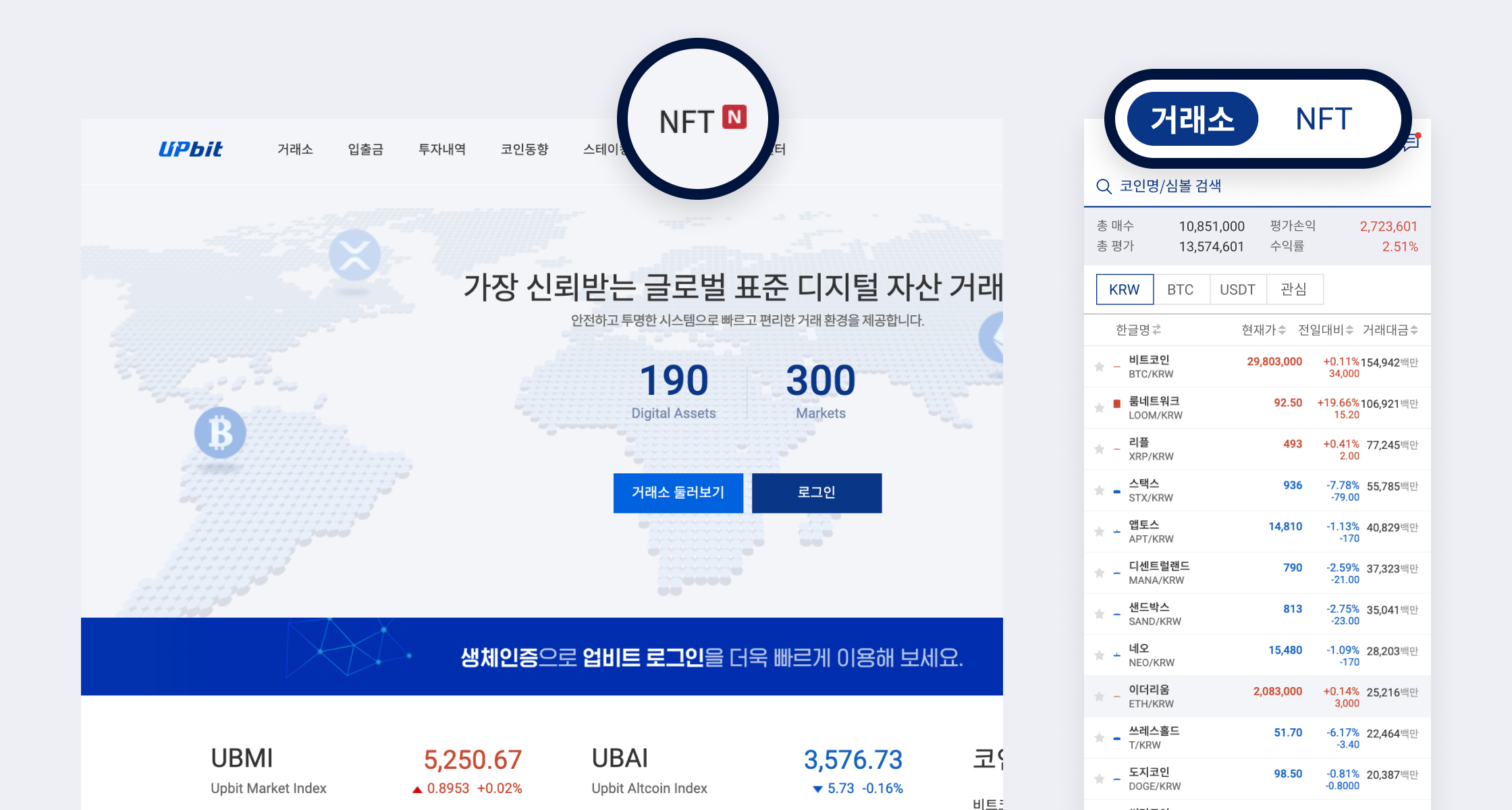Open the 디센트럴랜드 MANA/KRW row
Viewport: 1512px width, 810px height.
pyautogui.click(x=1257, y=572)
